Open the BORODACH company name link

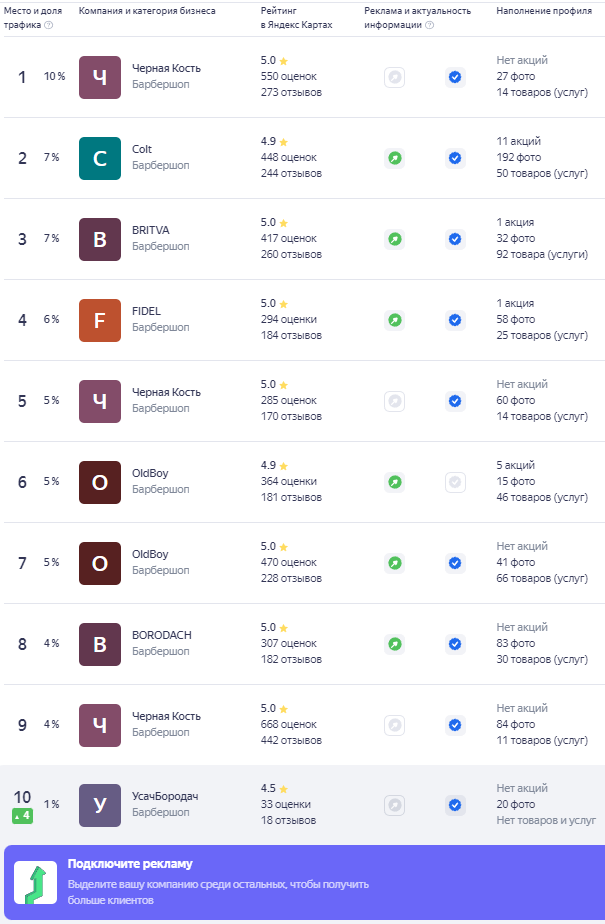coord(162,635)
